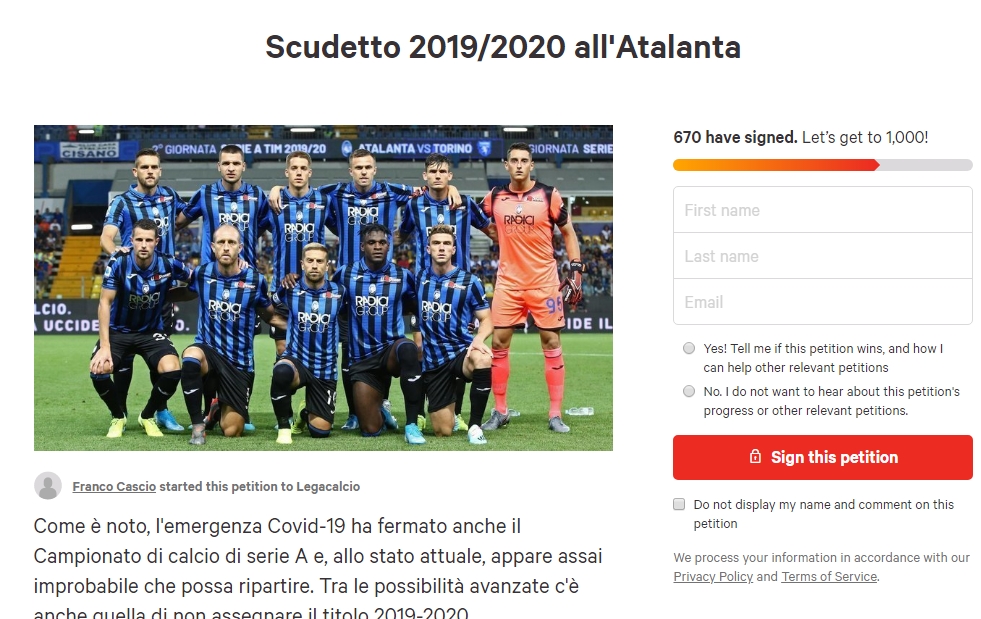Click the signature progress bar
The height and width of the screenshot is (619, 981).
point(823,165)
